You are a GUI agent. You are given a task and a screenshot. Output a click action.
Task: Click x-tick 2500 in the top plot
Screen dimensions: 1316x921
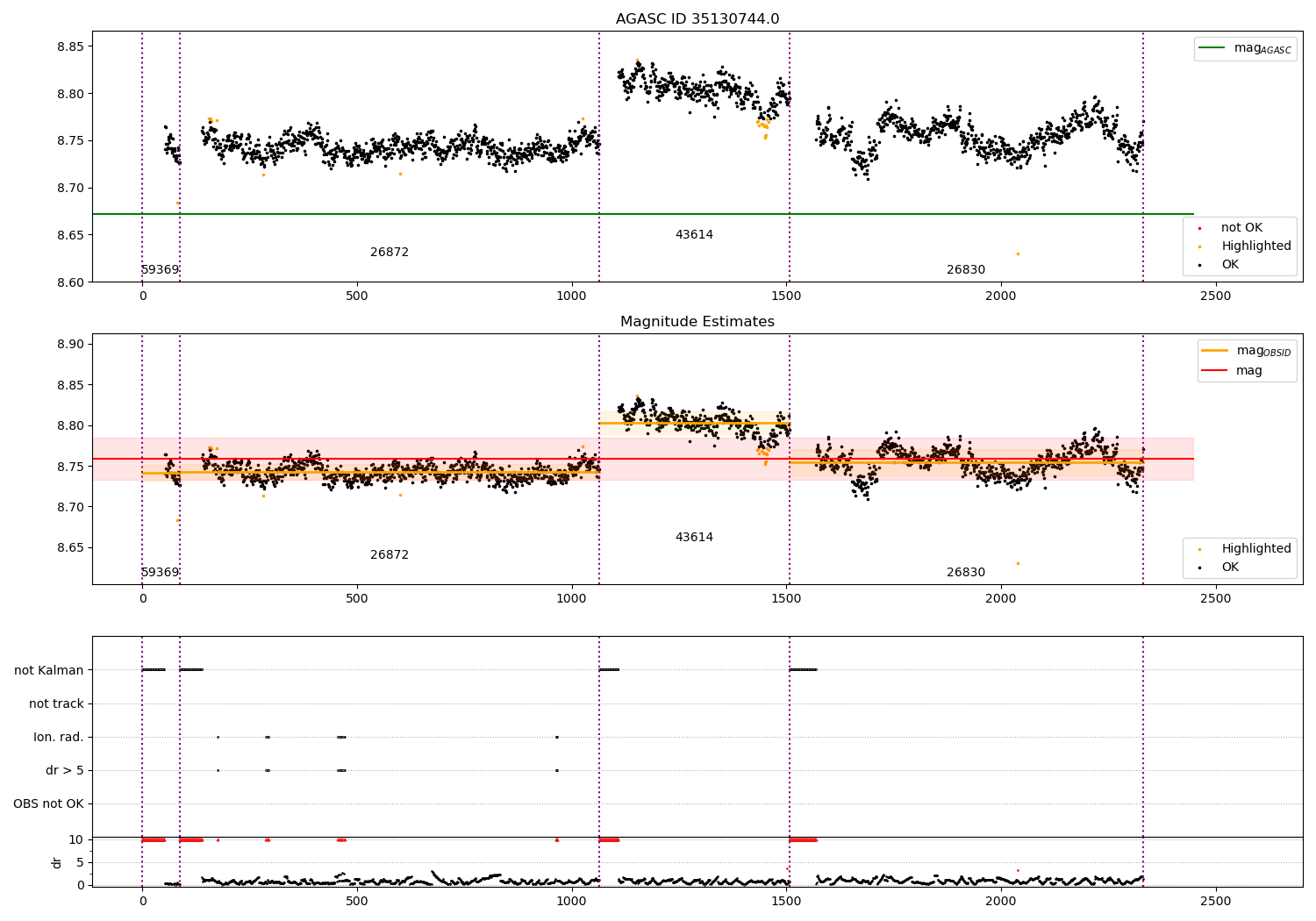pyautogui.click(x=1215, y=296)
